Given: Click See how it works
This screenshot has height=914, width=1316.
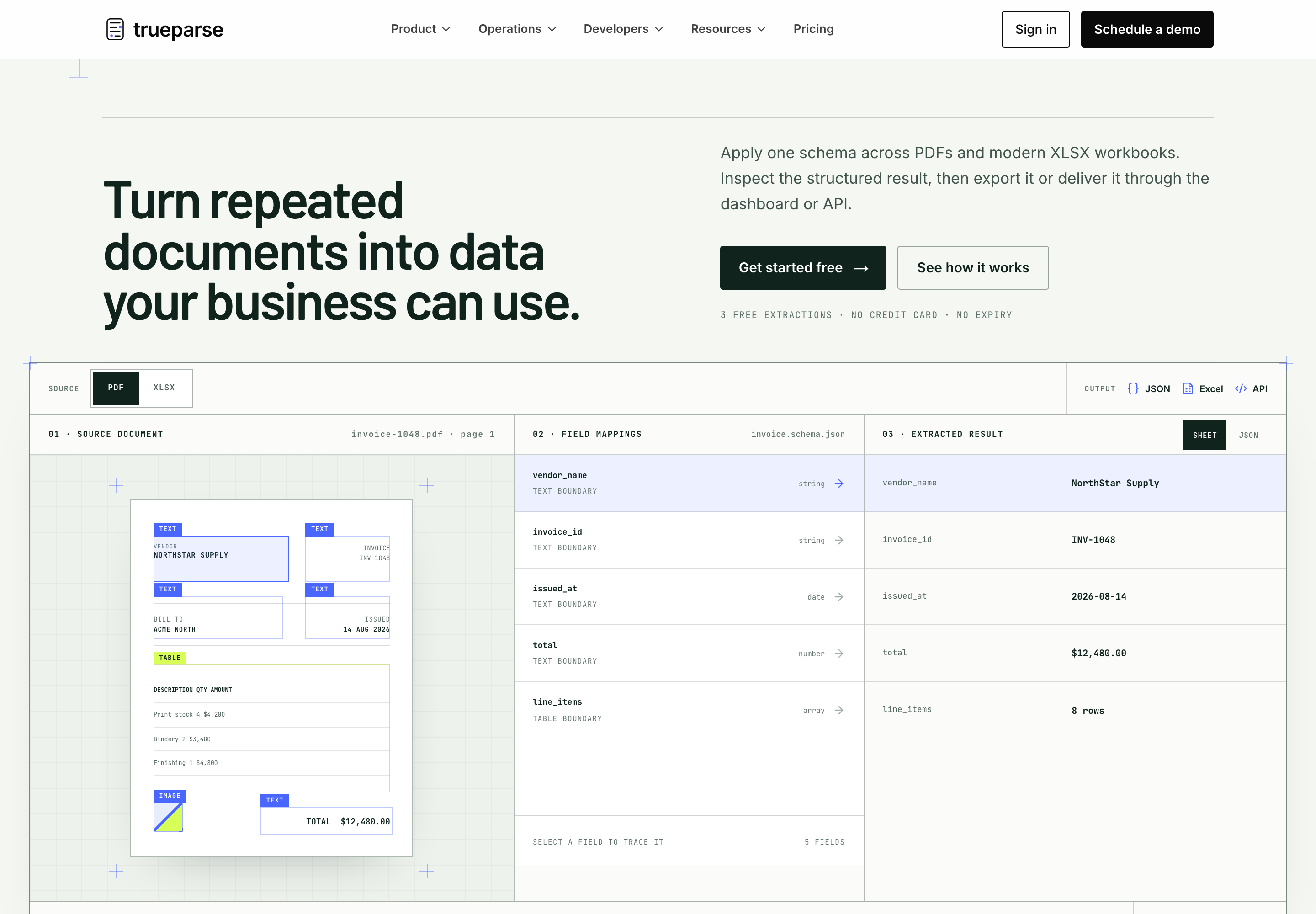Looking at the screenshot, I should [972, 267].
